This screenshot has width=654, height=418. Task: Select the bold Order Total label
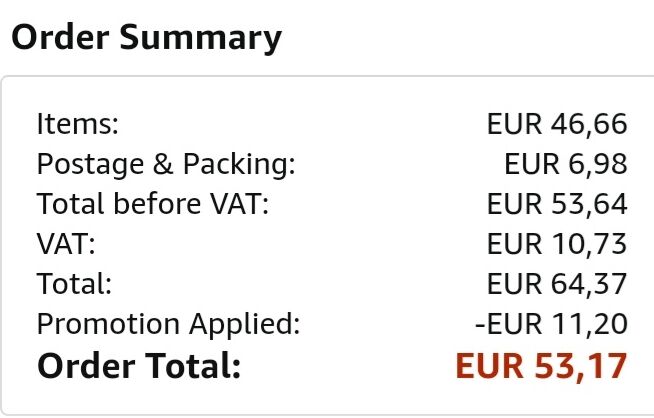139,366
